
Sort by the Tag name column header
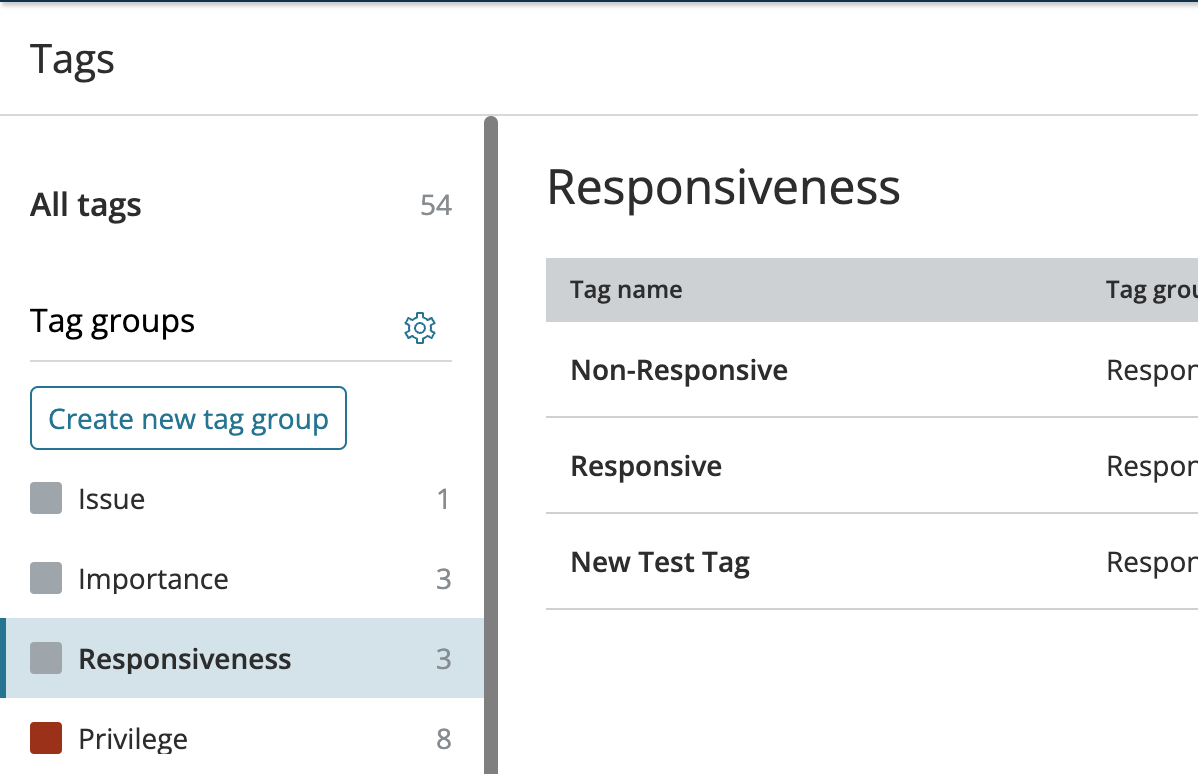[x=626, y=290]
